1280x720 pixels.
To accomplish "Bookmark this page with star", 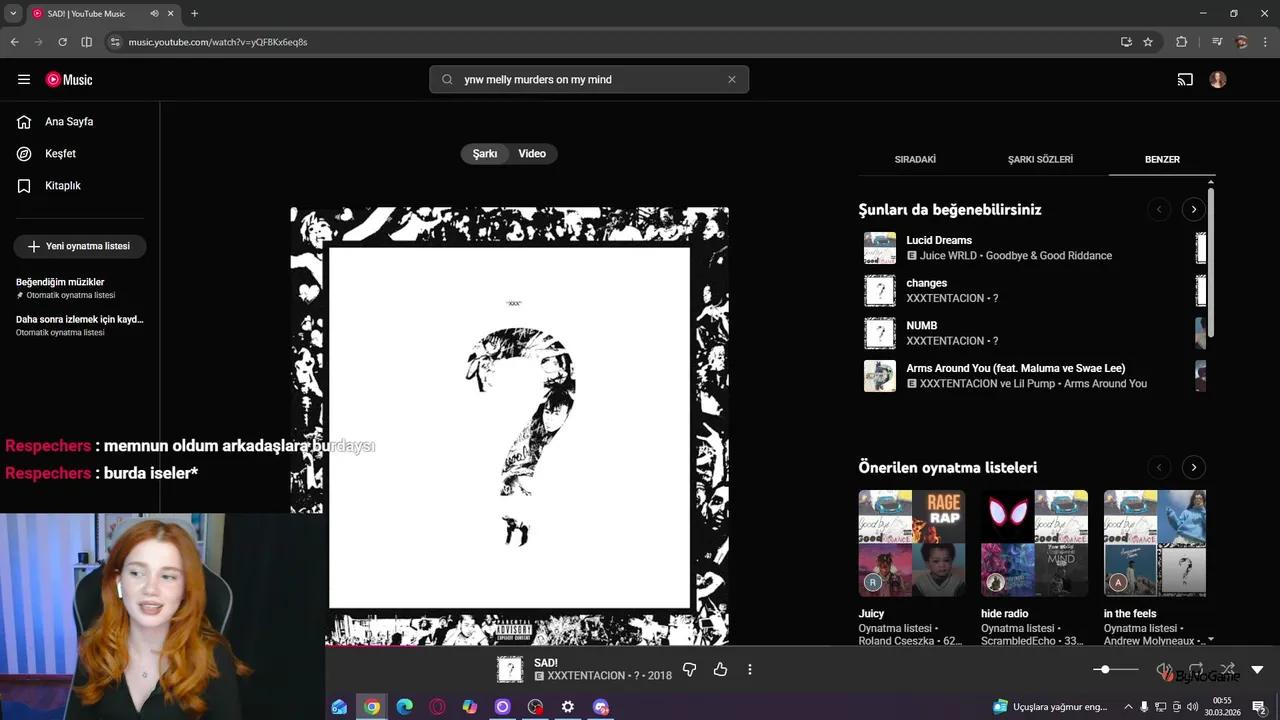I will 1148,42.
